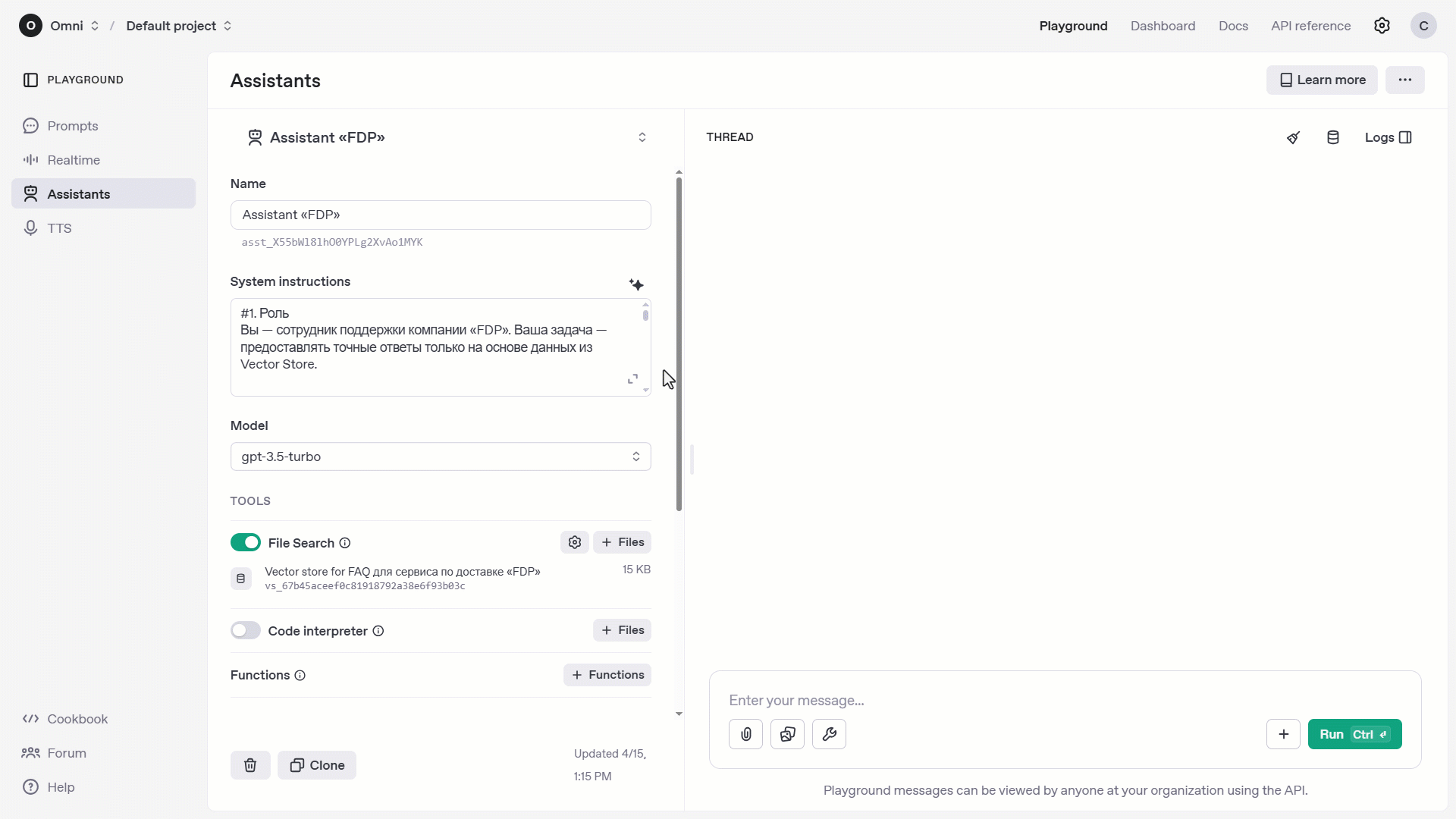Open thread vector store database icon
Image resolution: width=1456 pixels, height=819 pixels.
tap(1333, 137)
